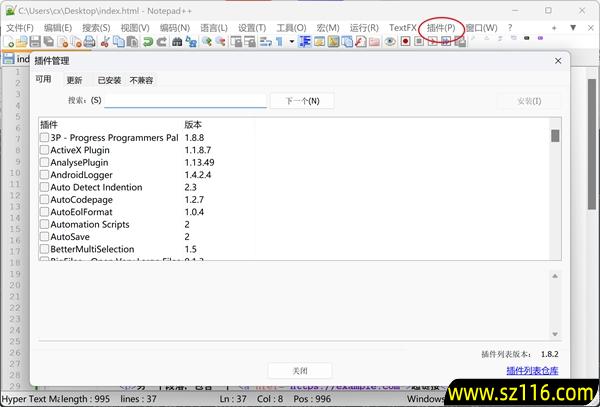This screenshot has height=407, width=600.
Task: Open the 插件列表仓库 link
Action: pyautogui.click(x=532, y=370)
